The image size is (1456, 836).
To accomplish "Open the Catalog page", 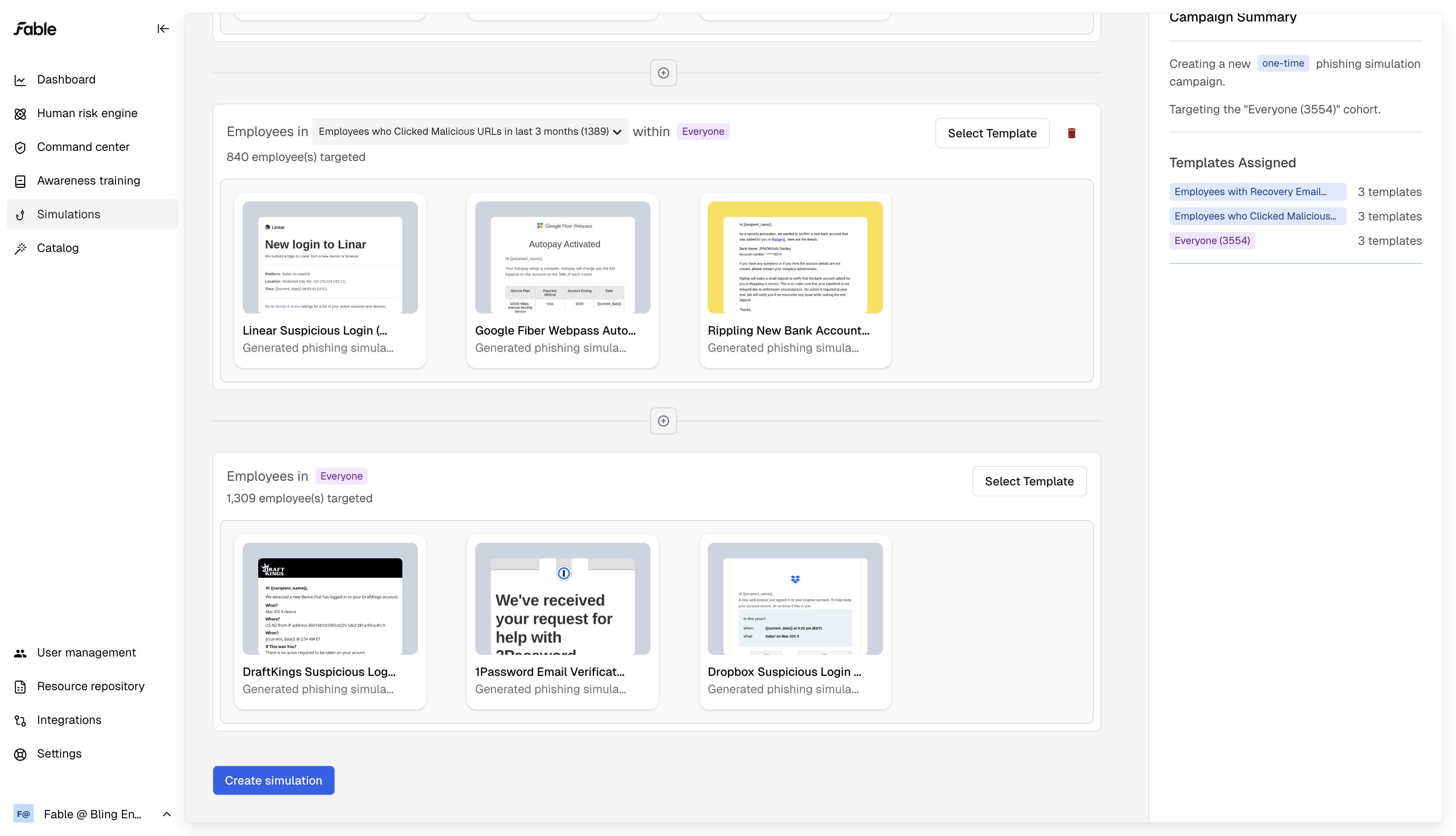I will tap(92, 248).
